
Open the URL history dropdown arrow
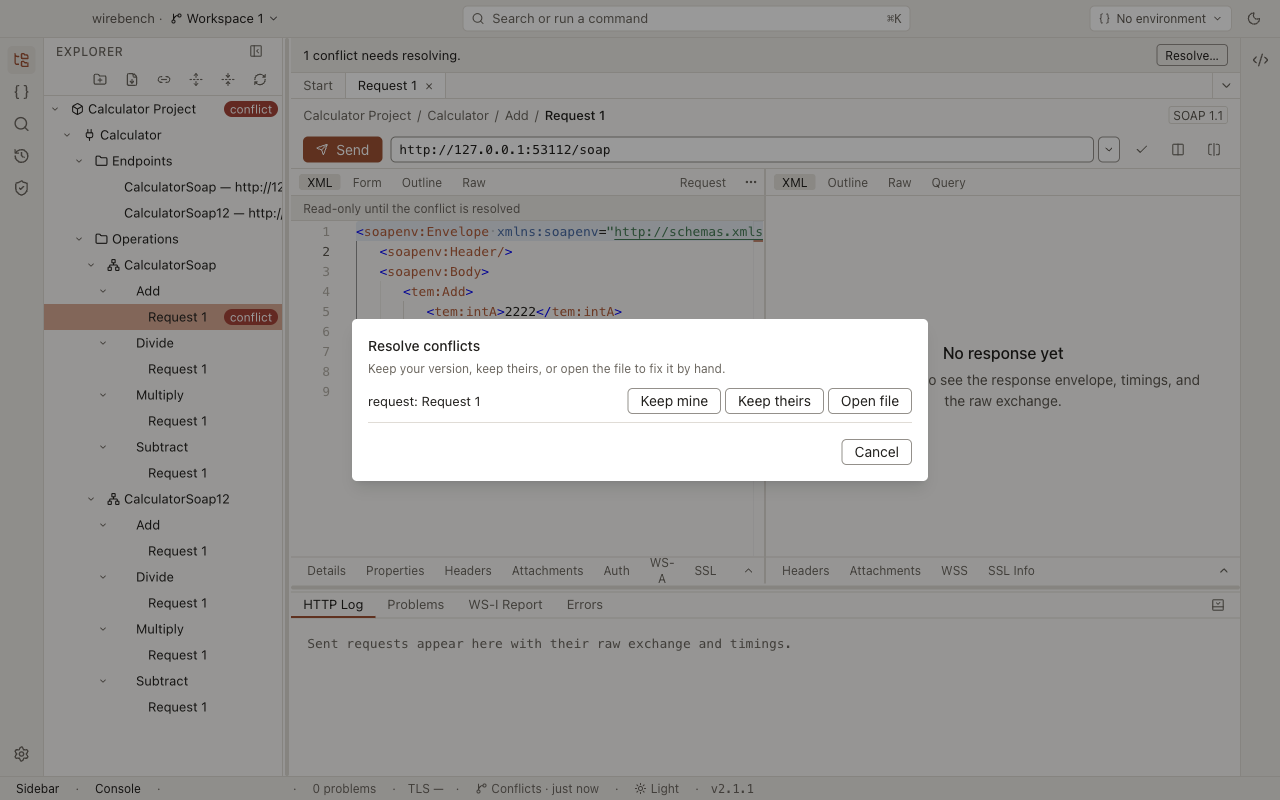1109,150
